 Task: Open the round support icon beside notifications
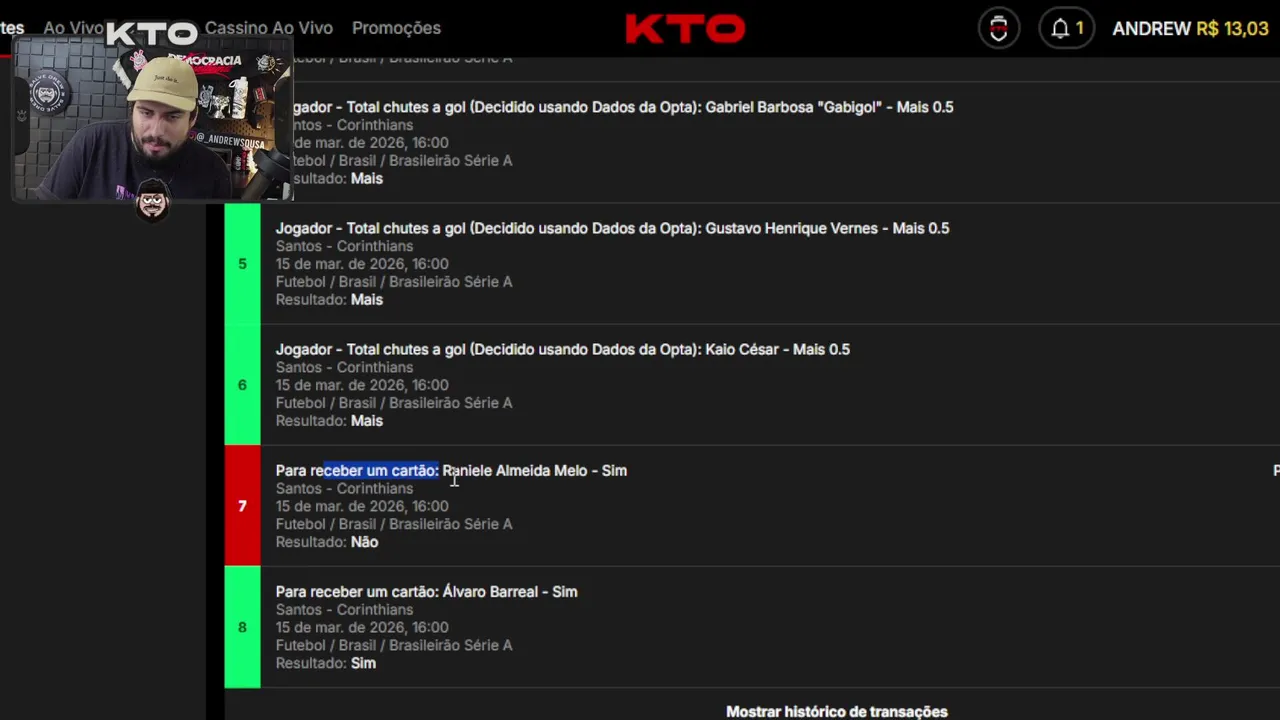[x=998, y=29]
